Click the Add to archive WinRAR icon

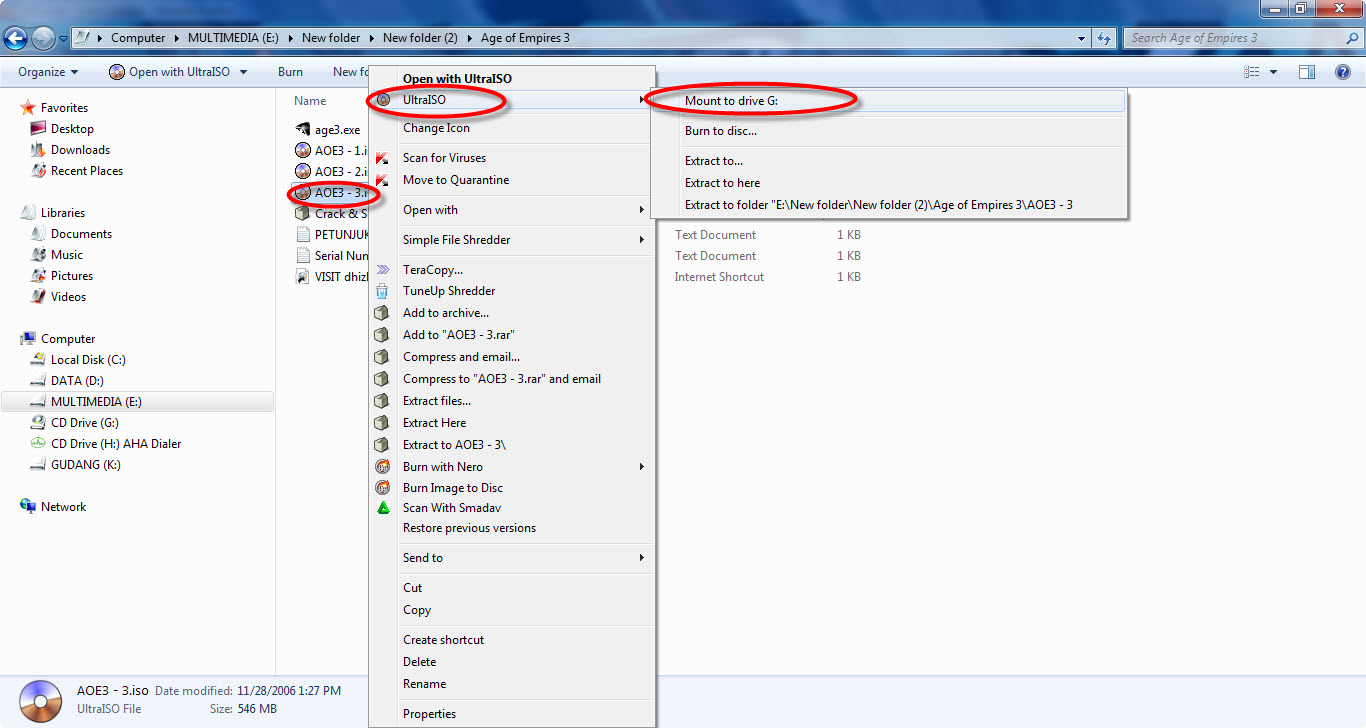(x=381, y=313)
